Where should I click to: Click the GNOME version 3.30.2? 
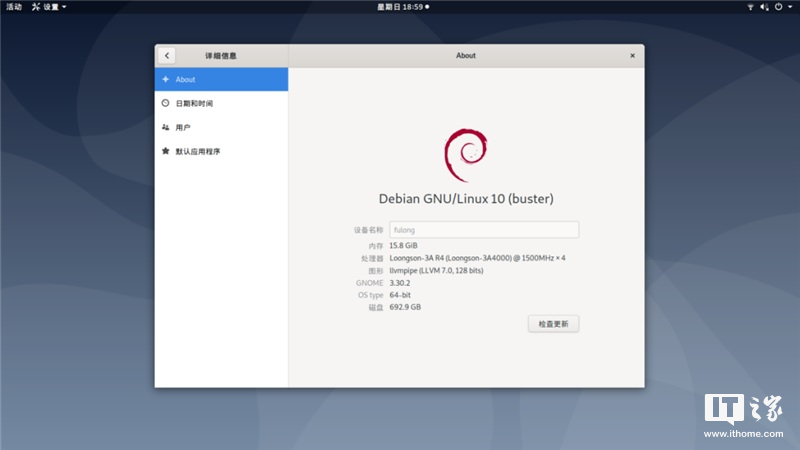[399, 283]
